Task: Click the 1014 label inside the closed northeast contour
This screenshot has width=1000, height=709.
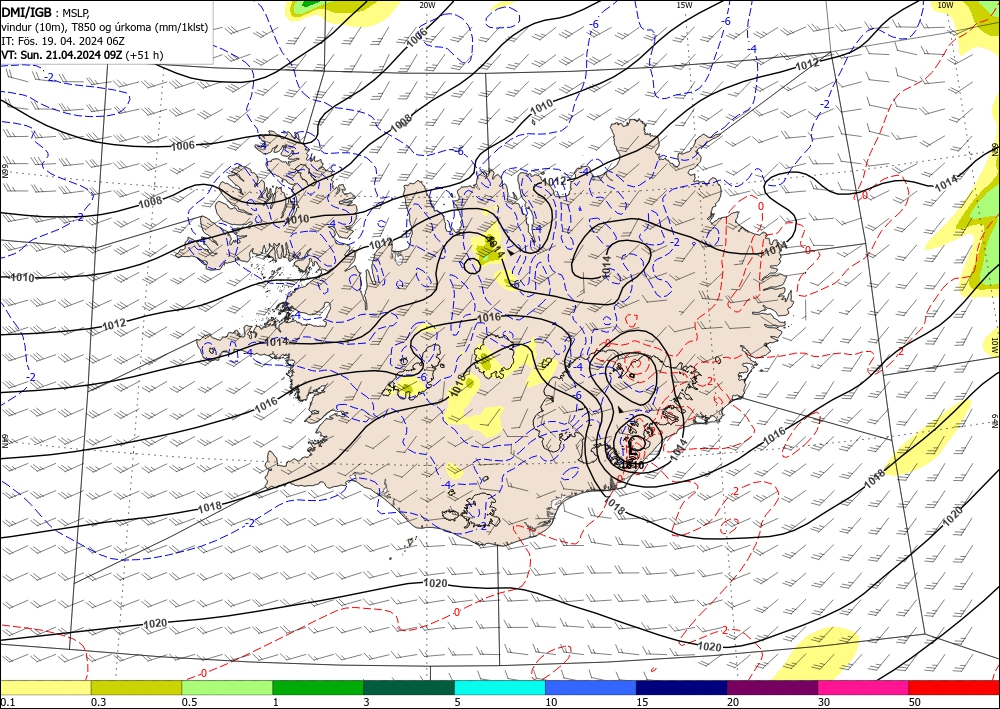Action: coord(606,266)
